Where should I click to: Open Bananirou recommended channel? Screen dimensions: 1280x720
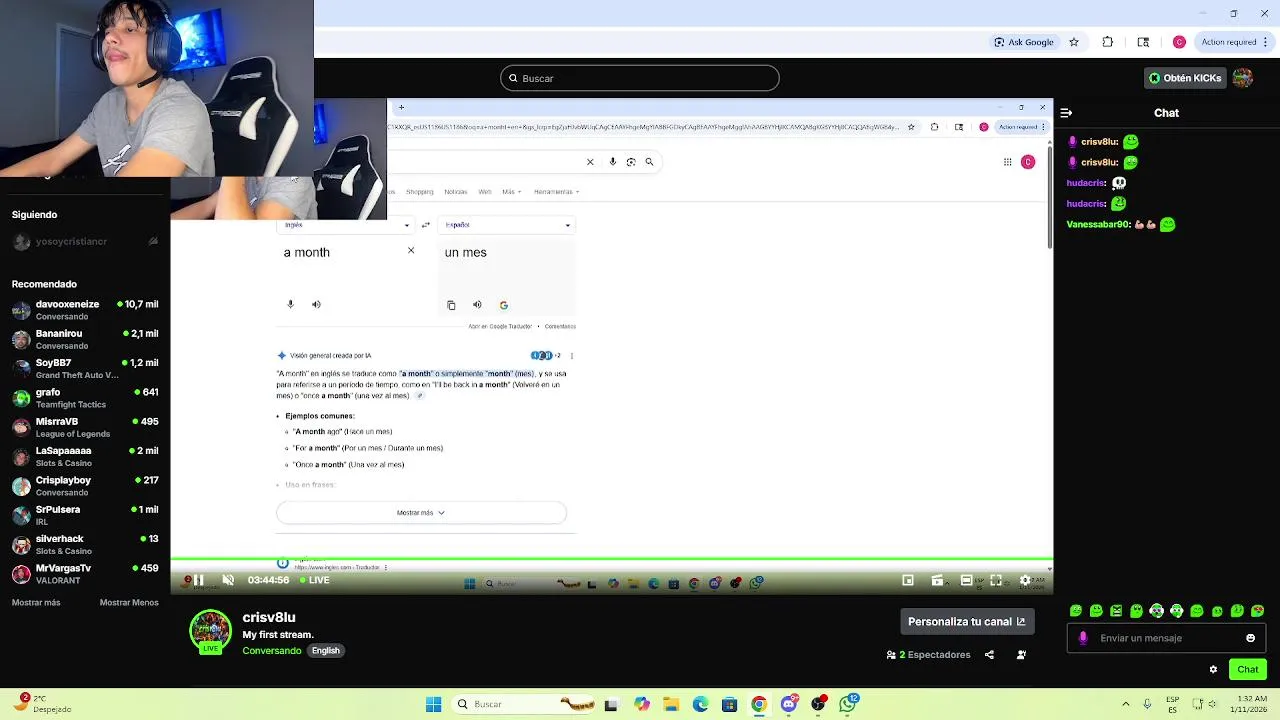[85, 339]
